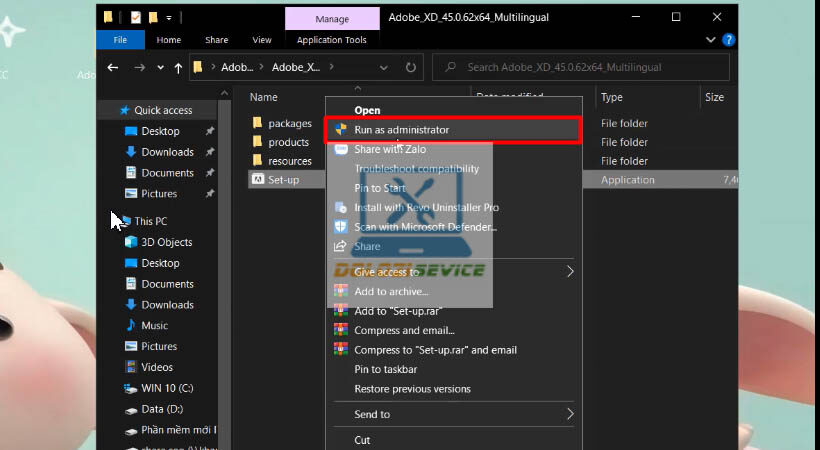Click the navigation pane scroll-up arrow
This screenshot has height=450, width=820.
click(x=224, y=93)
